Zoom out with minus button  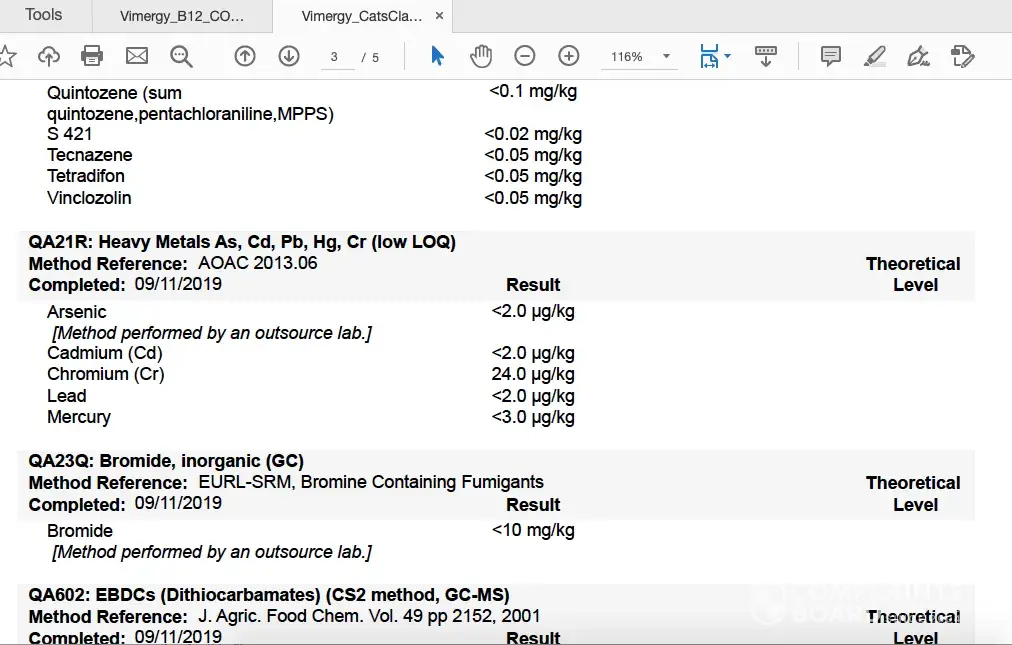click(x=525, y=56)
